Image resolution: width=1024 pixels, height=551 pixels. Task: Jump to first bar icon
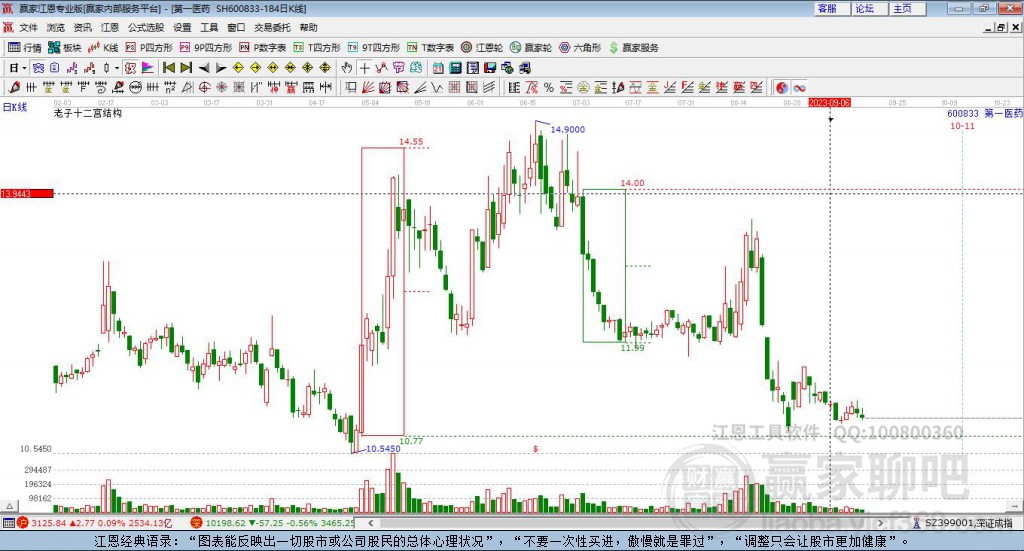pyautogui.click(x=168, y=68)
